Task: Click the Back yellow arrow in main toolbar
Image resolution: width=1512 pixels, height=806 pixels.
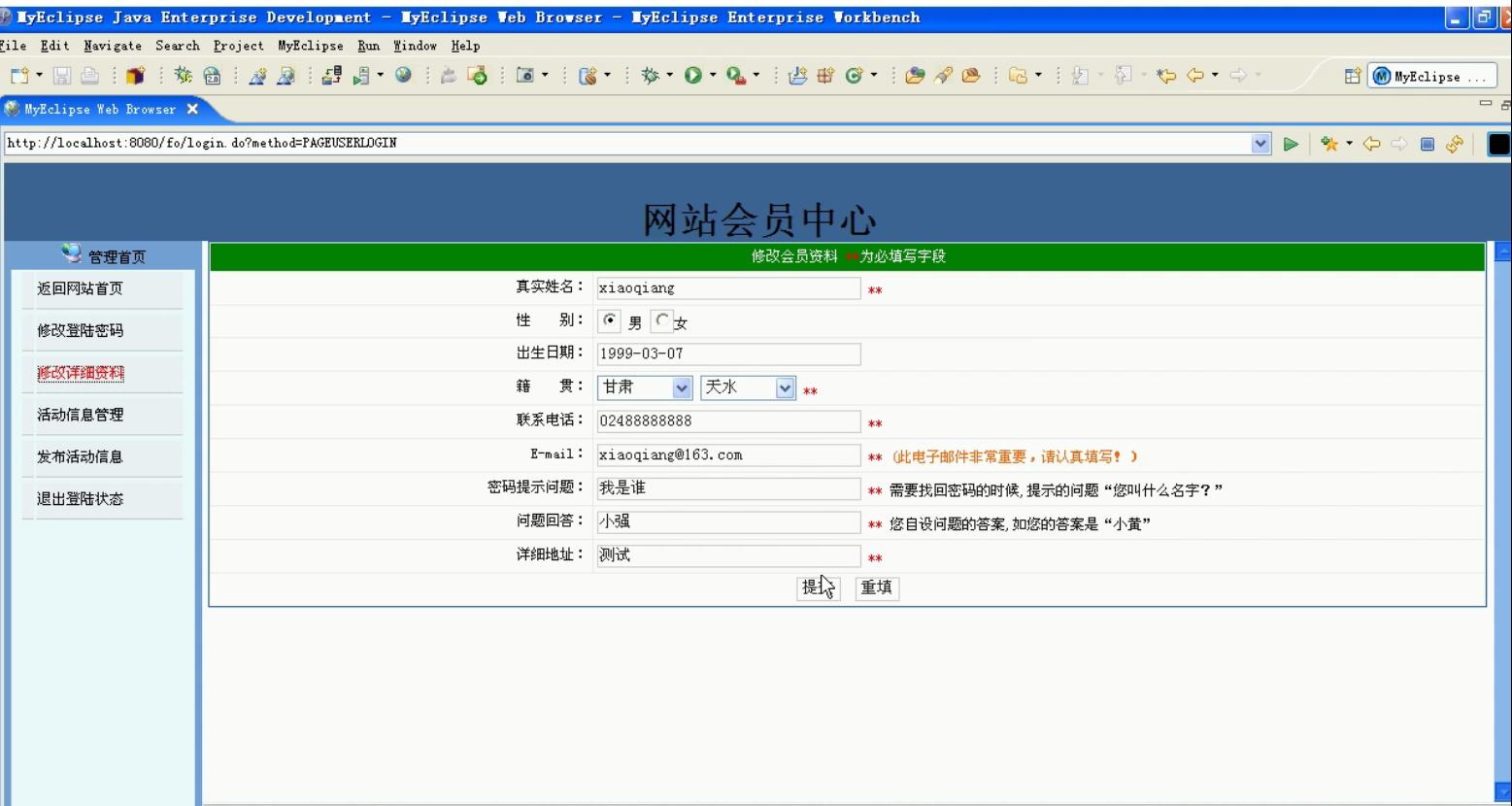Action: click(x=1195, y=76)
